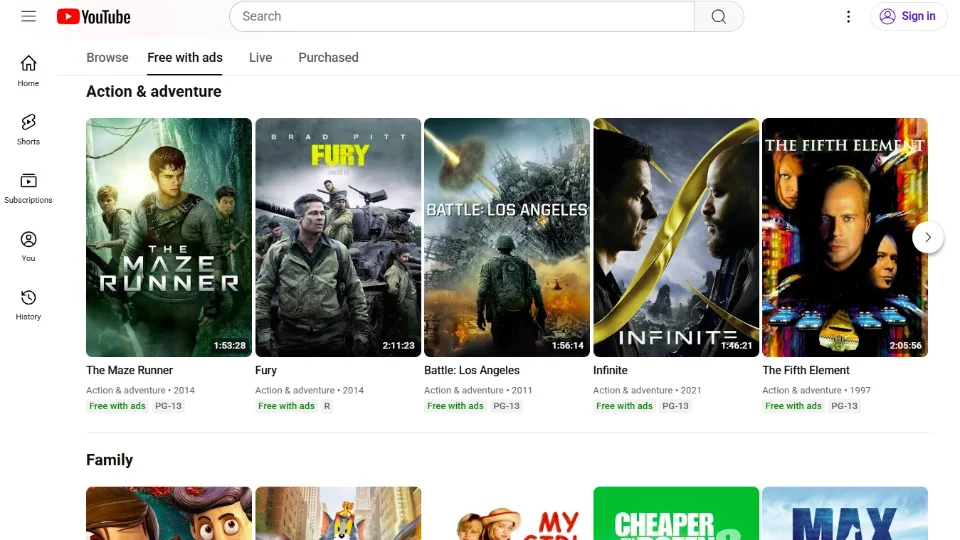This screenshot has width=960, height=540.
Task: Open Battle: Los Angeles poster
Action: click(x=507, y=238)
